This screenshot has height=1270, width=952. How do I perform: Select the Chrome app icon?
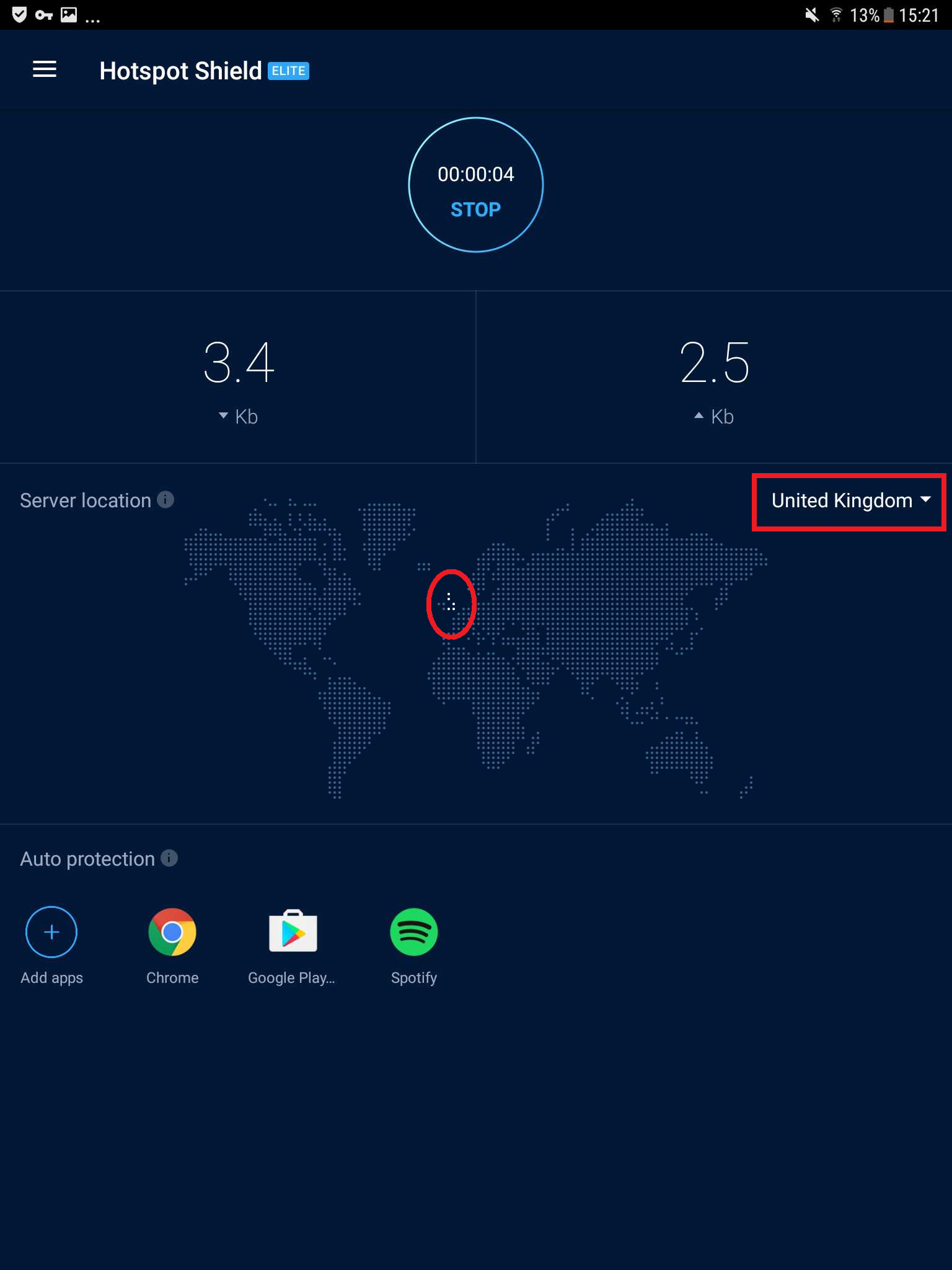pos(172,932)
